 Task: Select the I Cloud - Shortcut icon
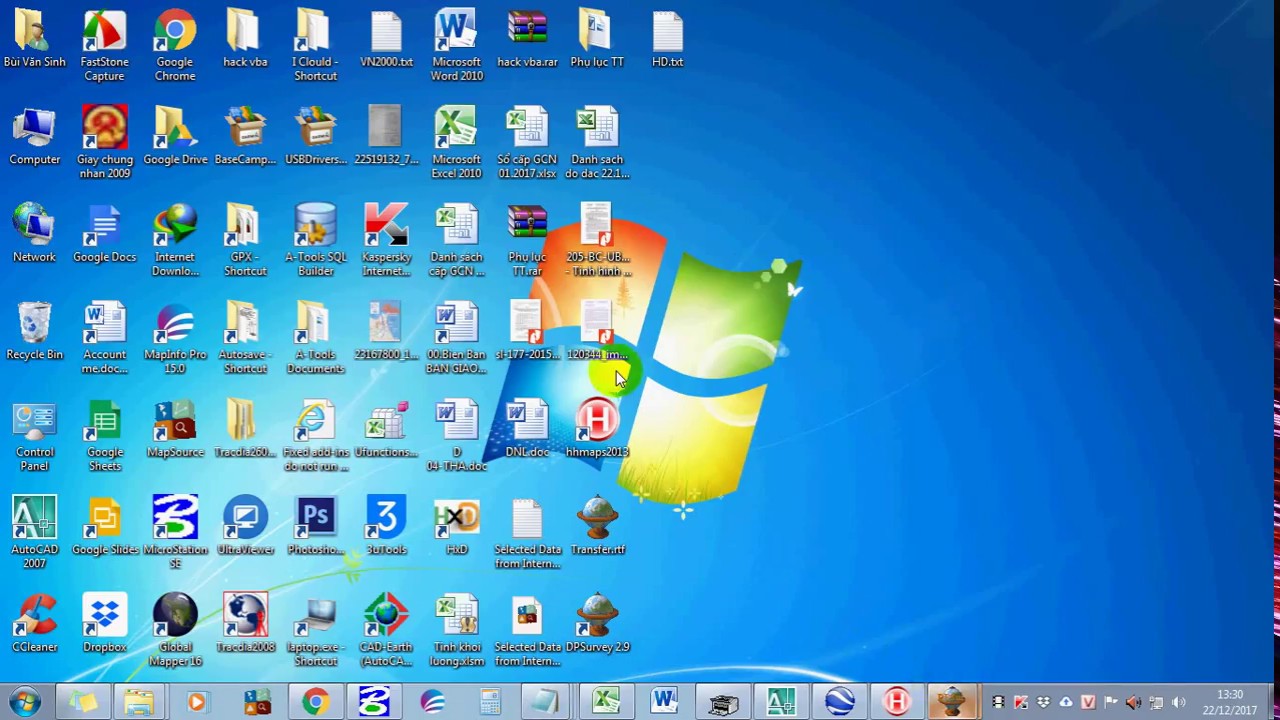pyautogui.click(x=315, y=45)
